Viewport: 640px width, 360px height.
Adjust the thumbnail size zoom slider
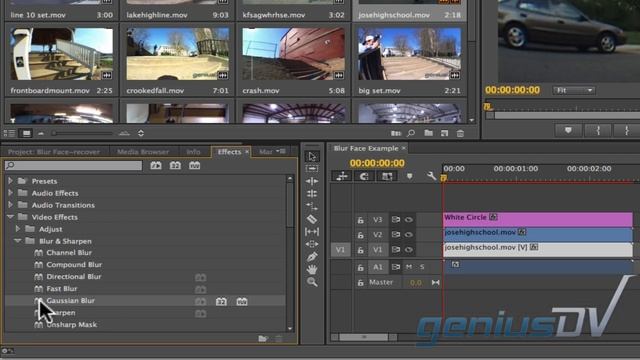pyautogui.click(x=82, y=133)
